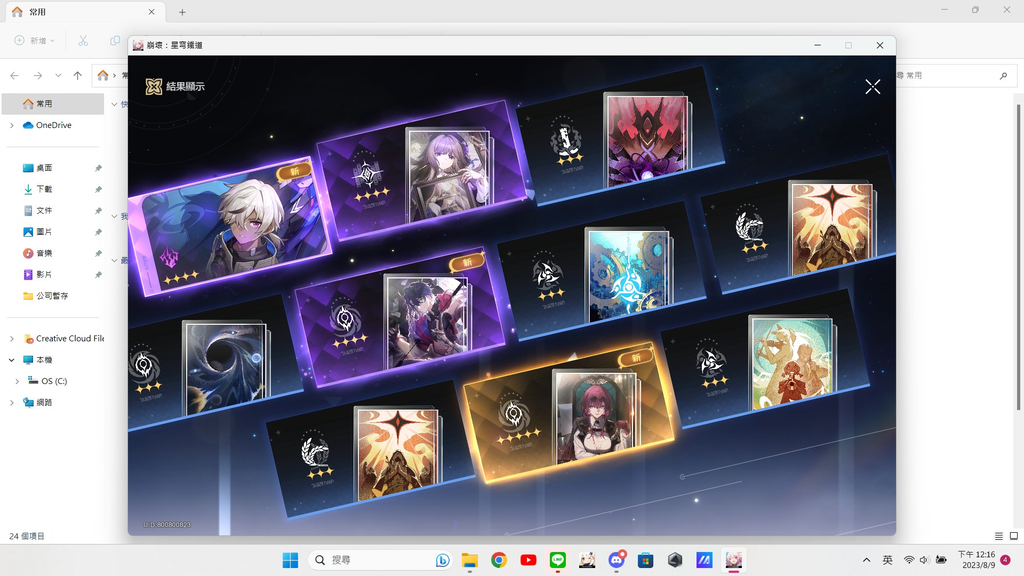Open OneDrive in the Explorer sidebar
This screenshot has width=1024, height=576.
tap(53, 125)
